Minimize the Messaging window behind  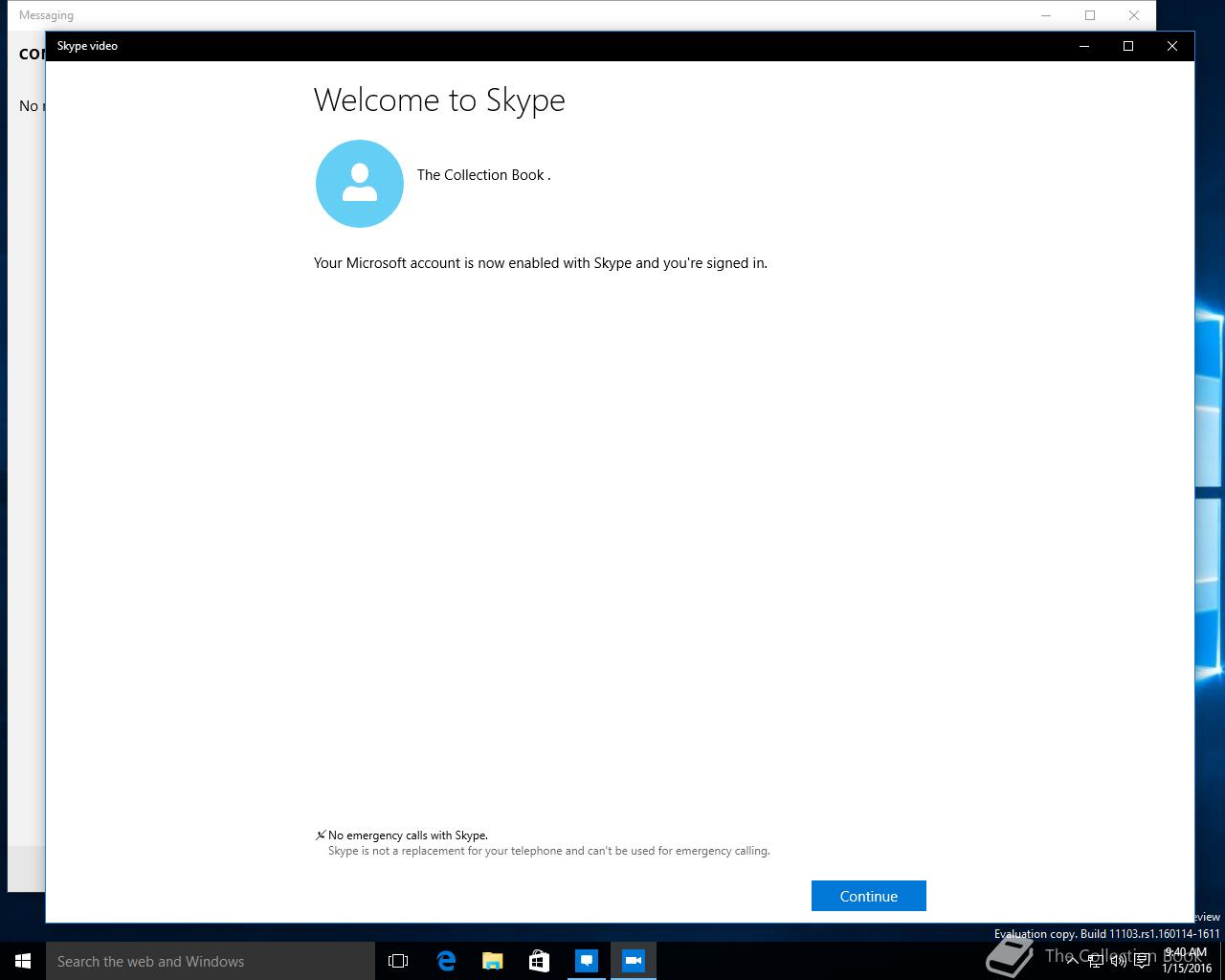(1046, 15)
